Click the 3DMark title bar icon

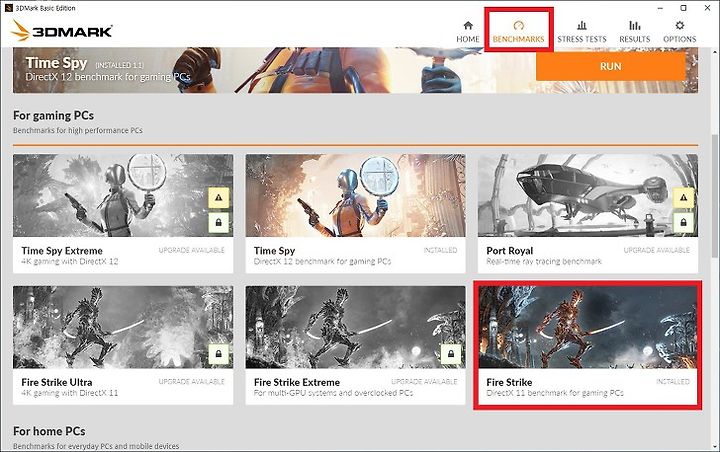(8, 8)
